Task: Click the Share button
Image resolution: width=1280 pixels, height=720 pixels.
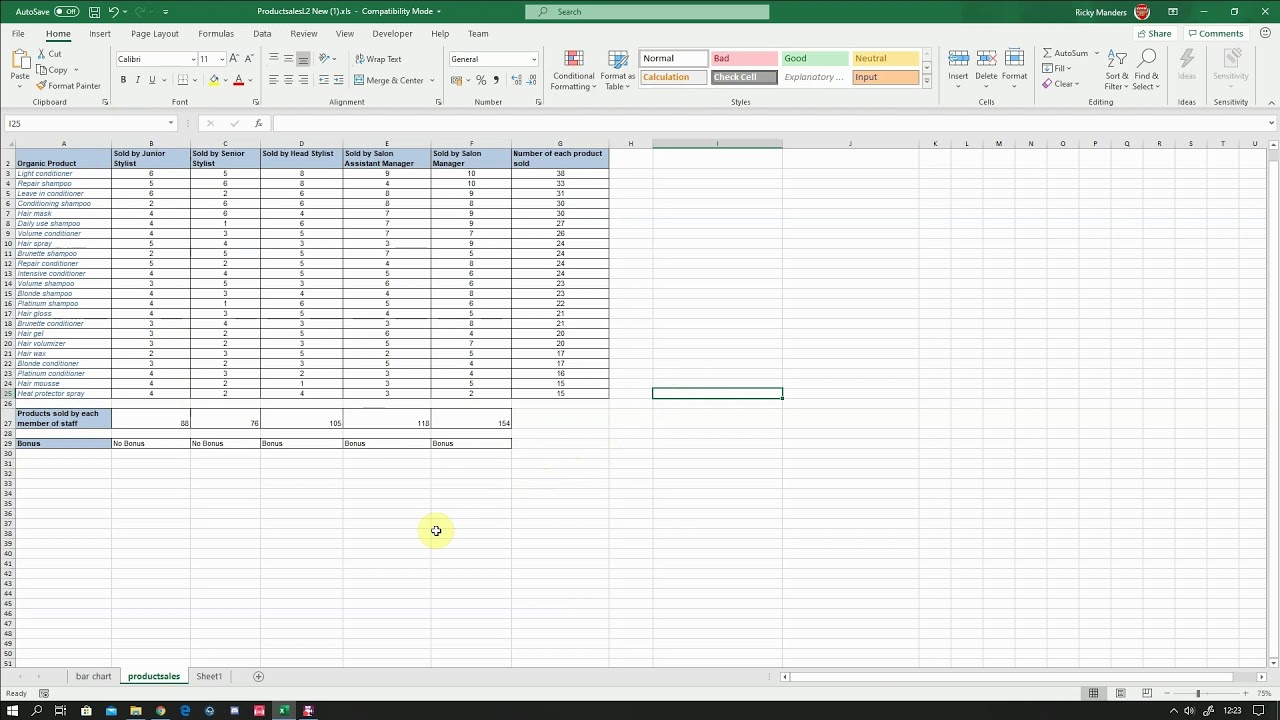Action: (x=1155, y=34)
